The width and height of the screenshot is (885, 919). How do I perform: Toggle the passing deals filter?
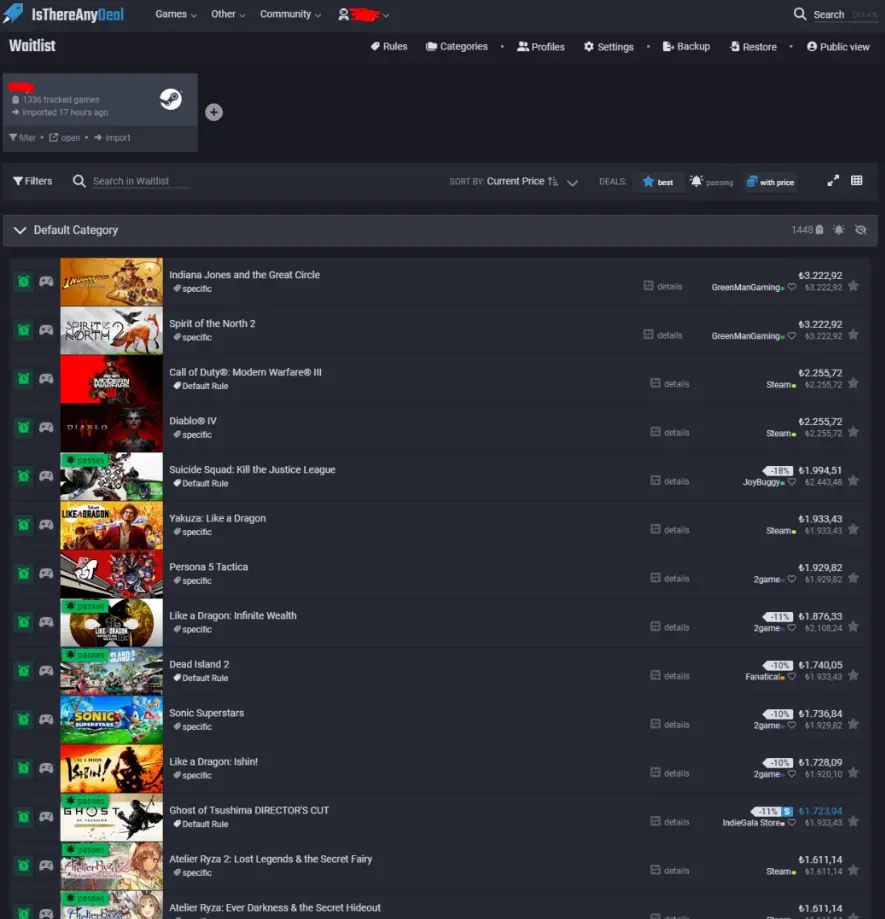coord(711,182)
